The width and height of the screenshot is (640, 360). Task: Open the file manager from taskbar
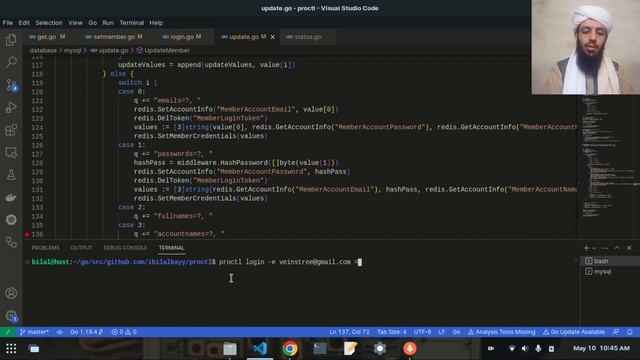tap(230, 349)
